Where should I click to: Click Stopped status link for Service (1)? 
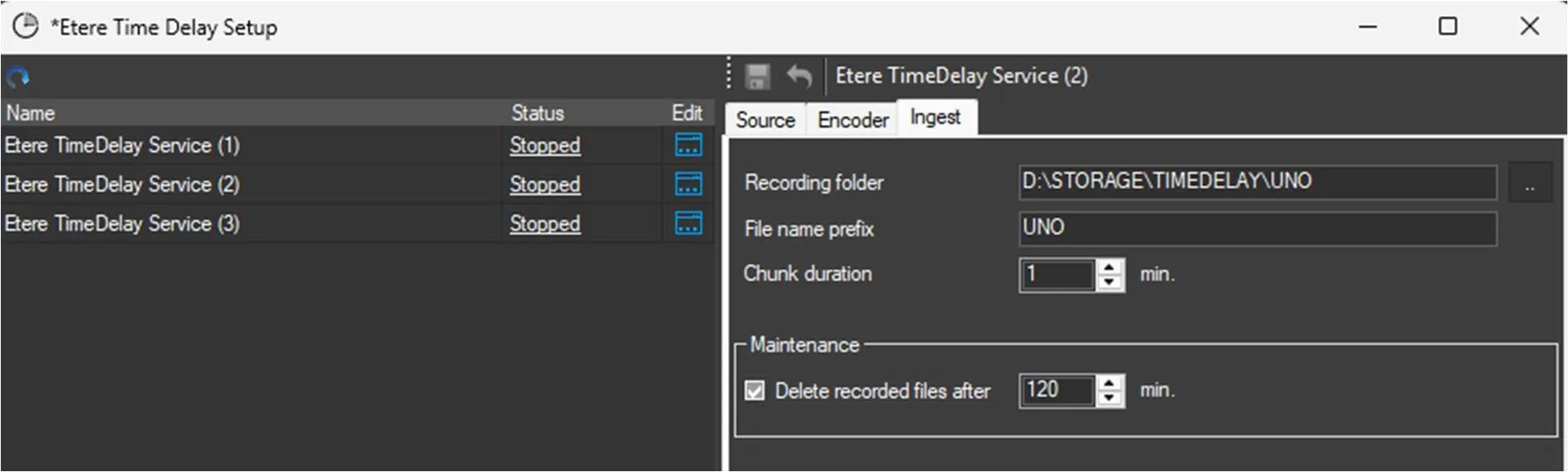pos(545,146)
